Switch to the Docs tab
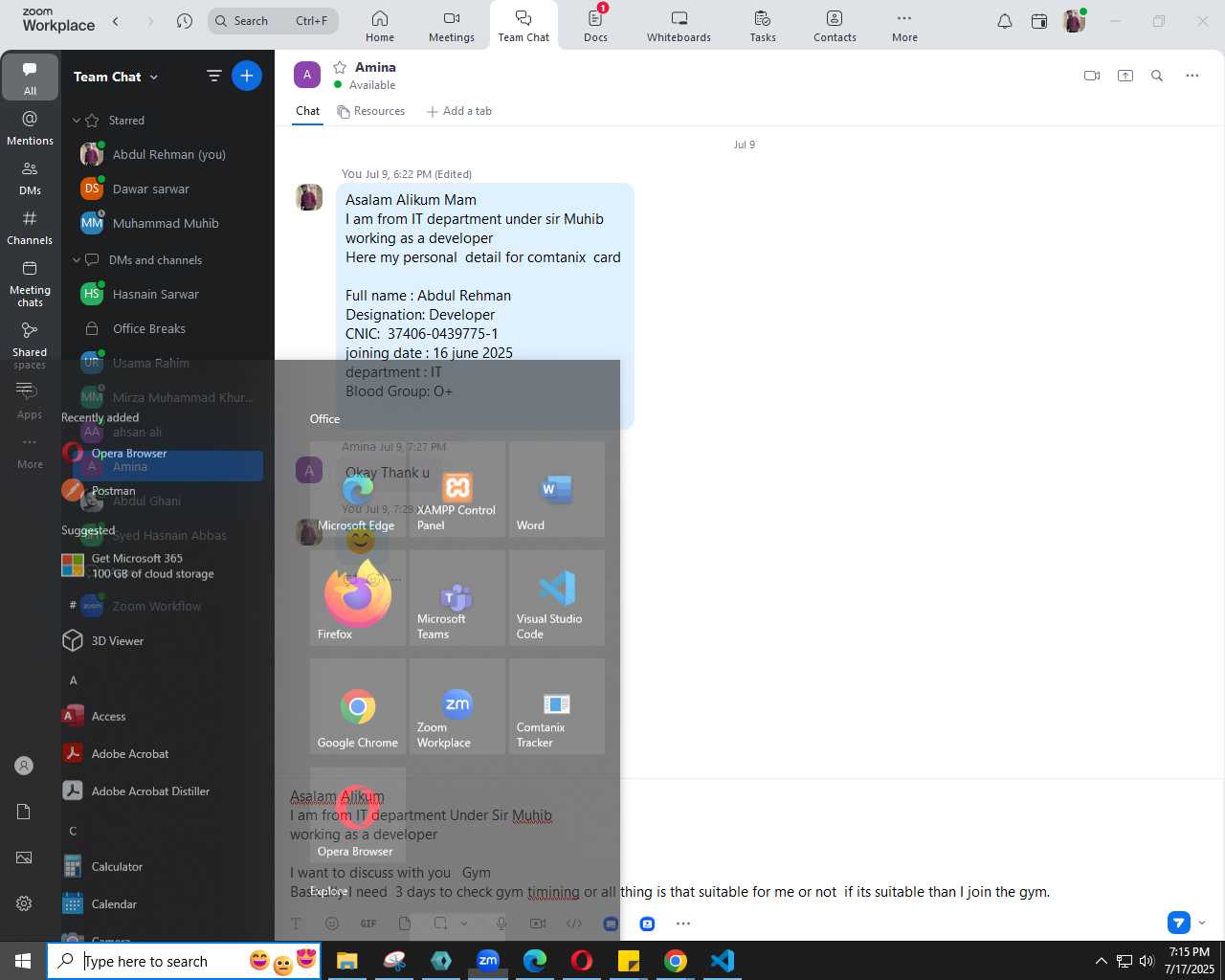The width and height of the screenshot is (1225, 980). tap(595, 26)
